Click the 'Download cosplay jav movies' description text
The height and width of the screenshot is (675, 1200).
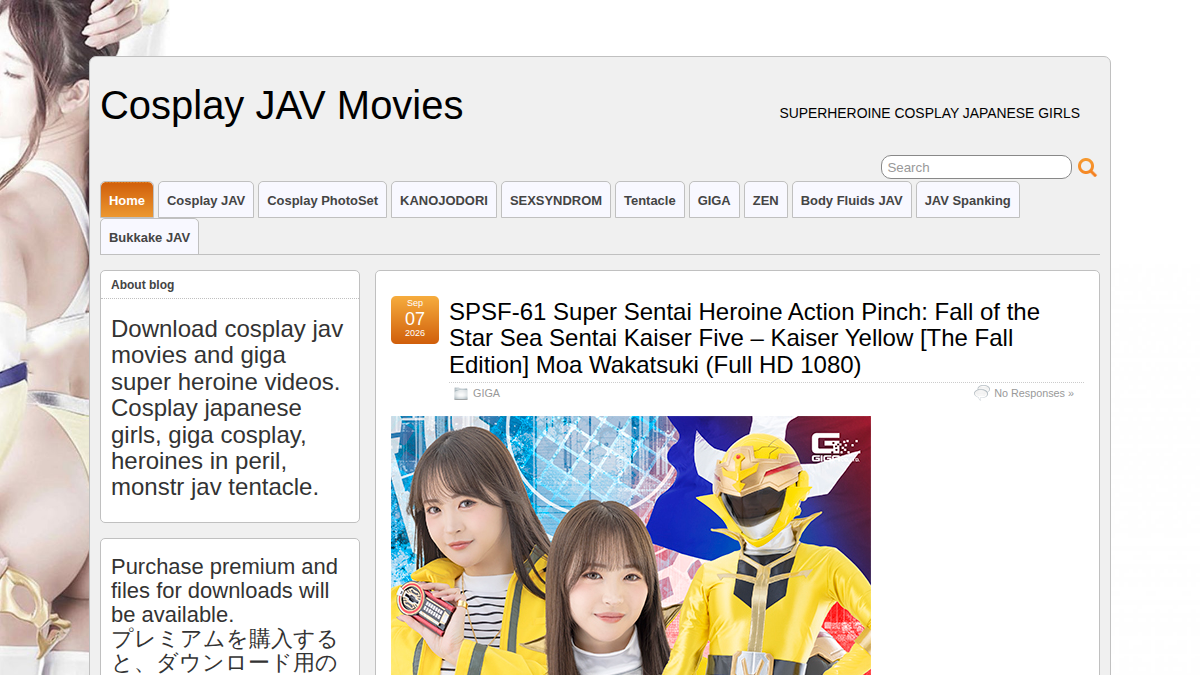click(x=227, y=408)
